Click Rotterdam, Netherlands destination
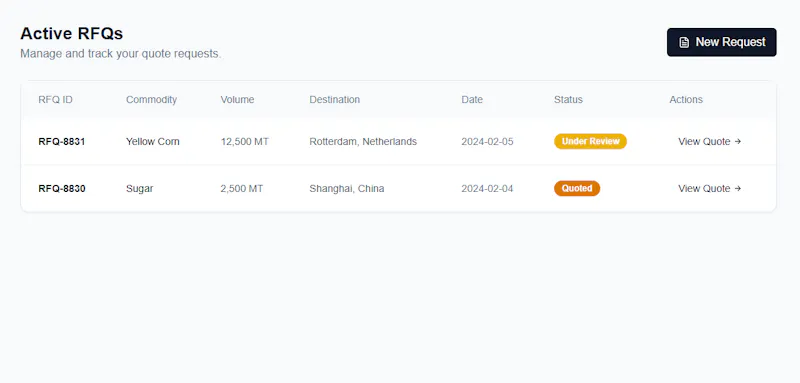This screenshot has height=383, width=800. (363, 142)
